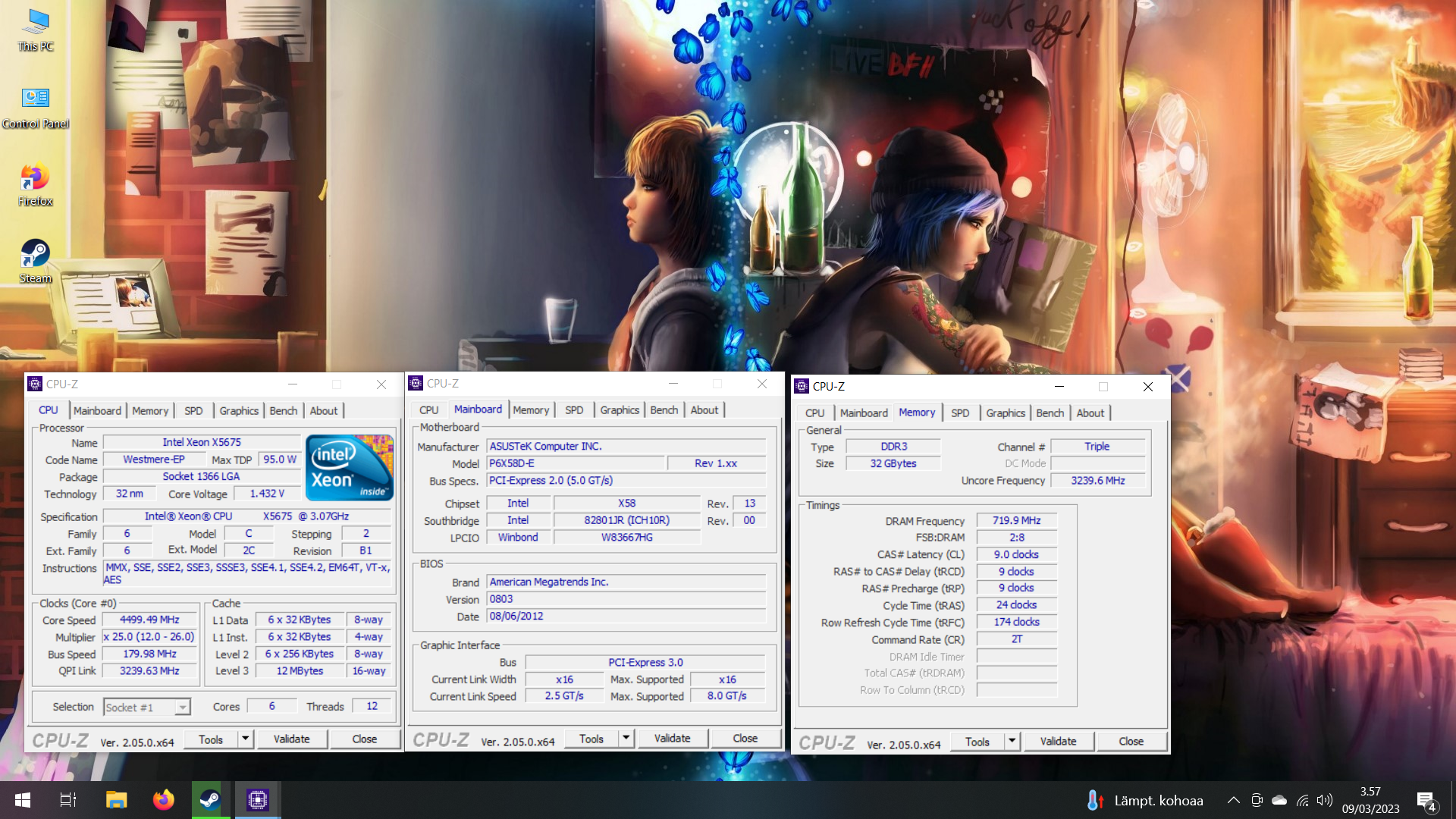Open Bench tab in right CPU-Z window
Image resolution: width=1456 pixels, height=819 pixels.
click(x=1050, y=413)
